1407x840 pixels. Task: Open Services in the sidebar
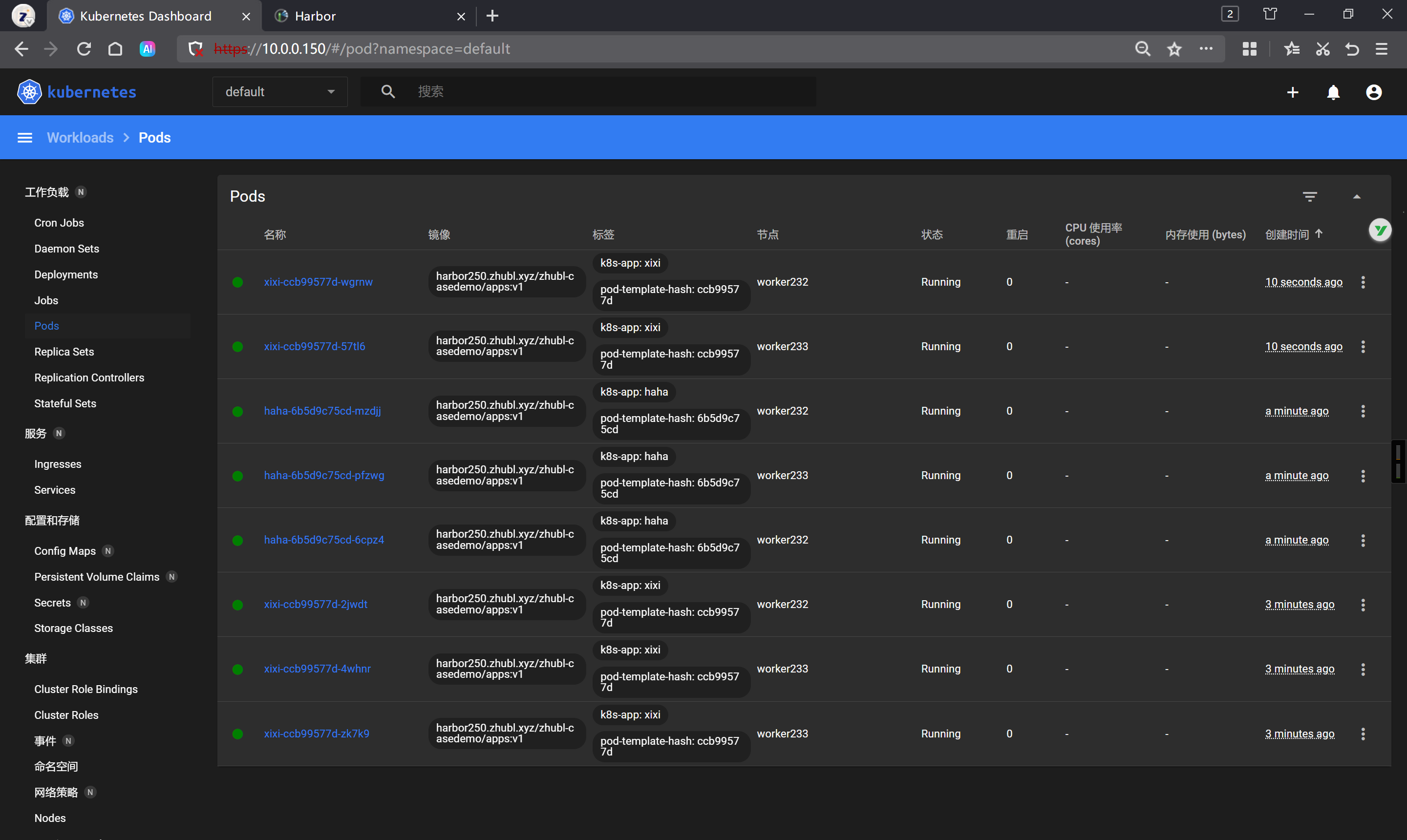pyautogui.click(x=54, y=490)
